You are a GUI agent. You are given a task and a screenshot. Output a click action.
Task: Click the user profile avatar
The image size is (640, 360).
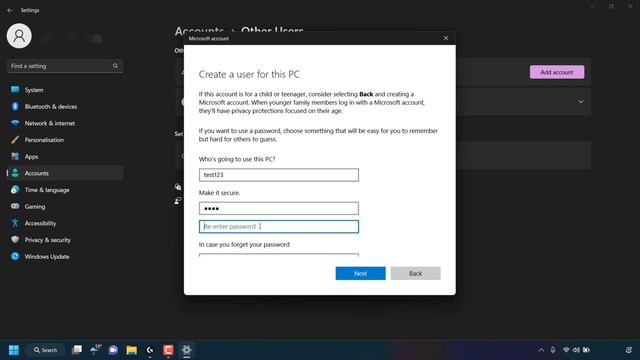19,36
